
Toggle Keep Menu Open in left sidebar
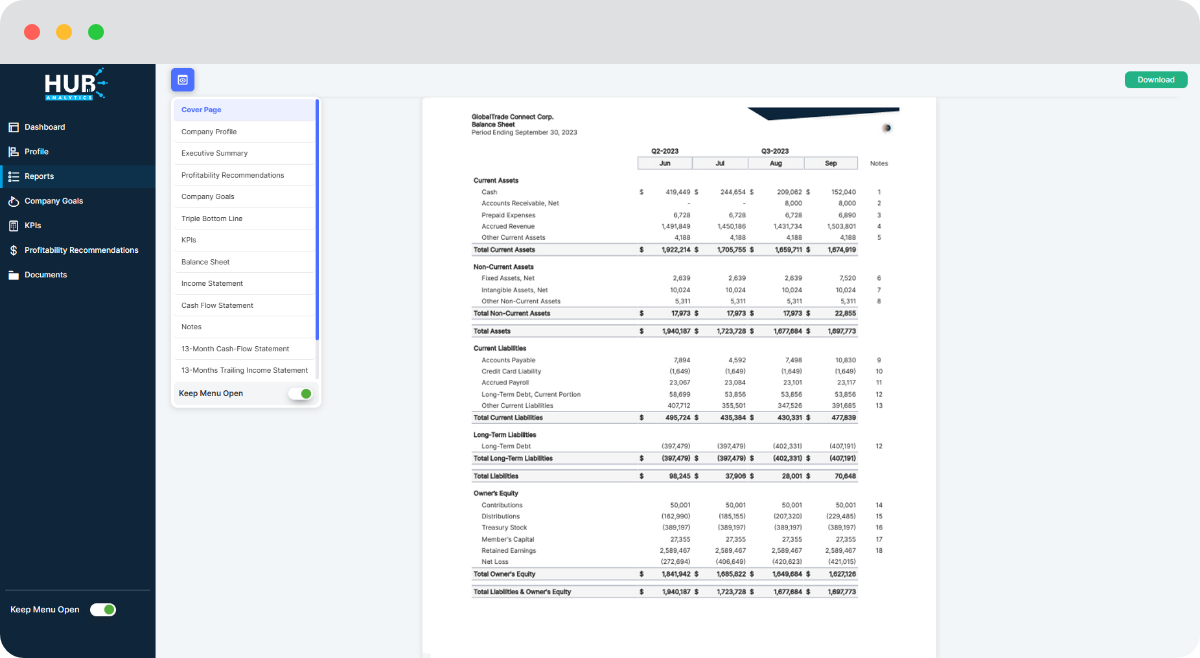click(103, 609)
